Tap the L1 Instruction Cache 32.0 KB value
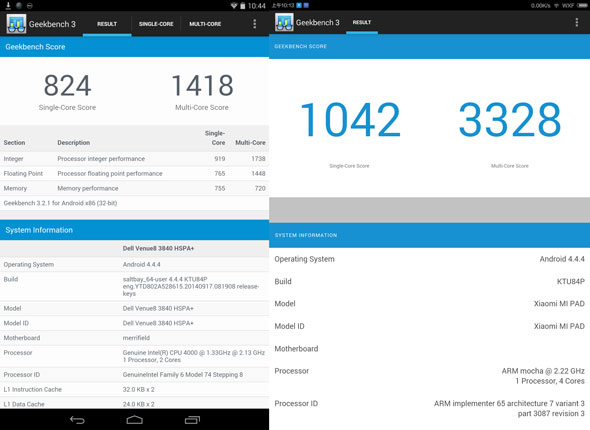The height and width of the screenshot is (430, 590). point(138,389)
